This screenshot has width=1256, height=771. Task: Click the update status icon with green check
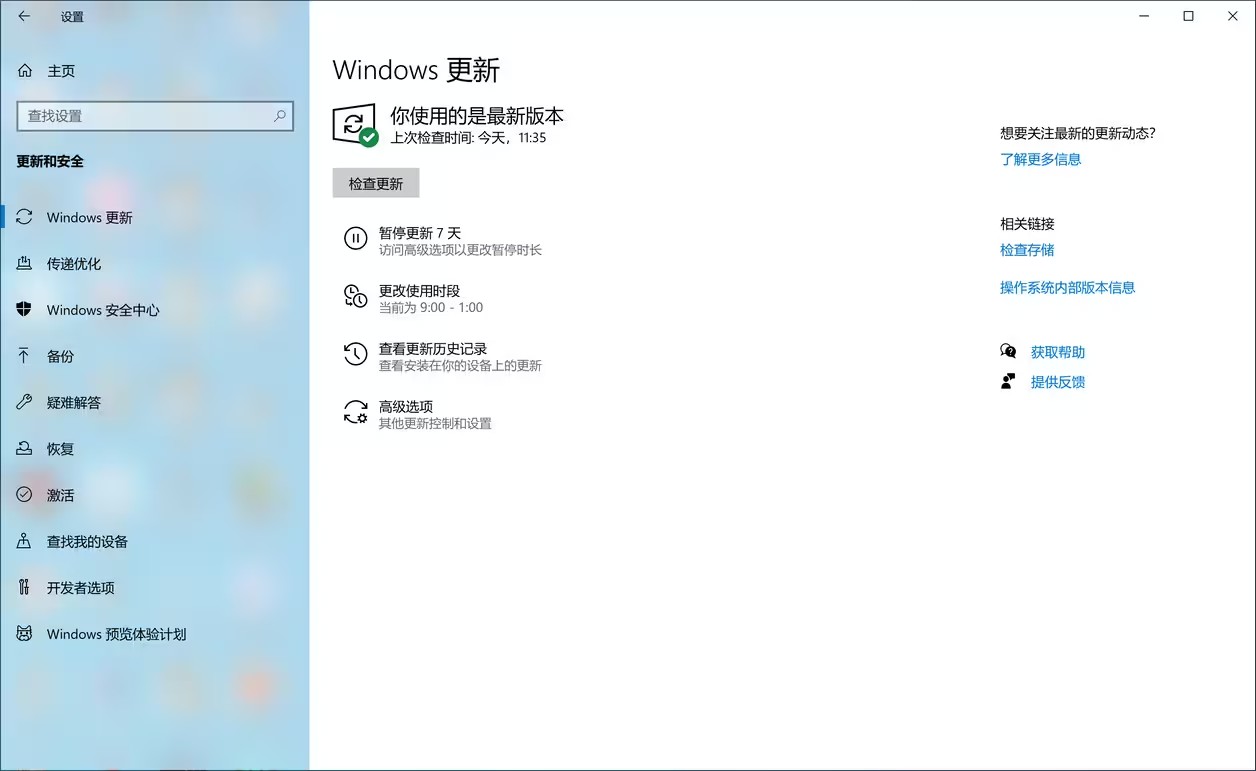click(x=355, y=125)
